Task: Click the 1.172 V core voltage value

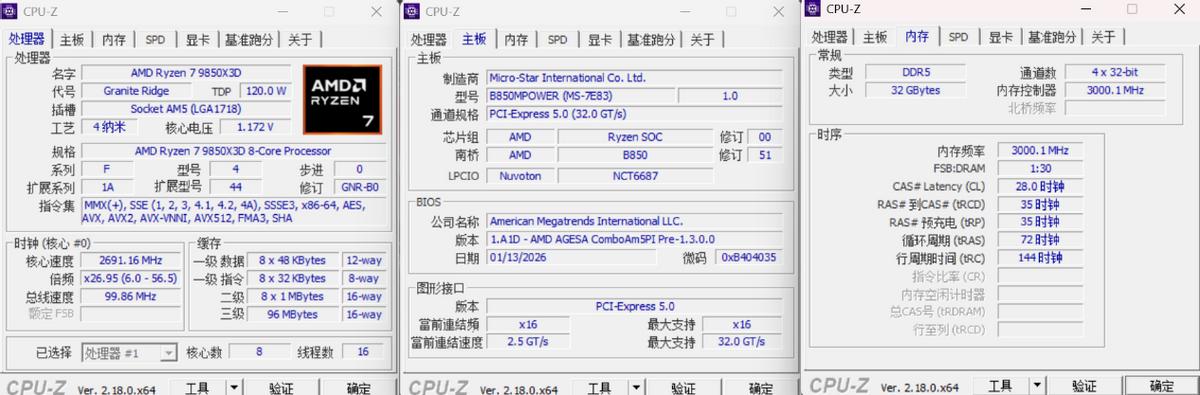Action: 256,127
